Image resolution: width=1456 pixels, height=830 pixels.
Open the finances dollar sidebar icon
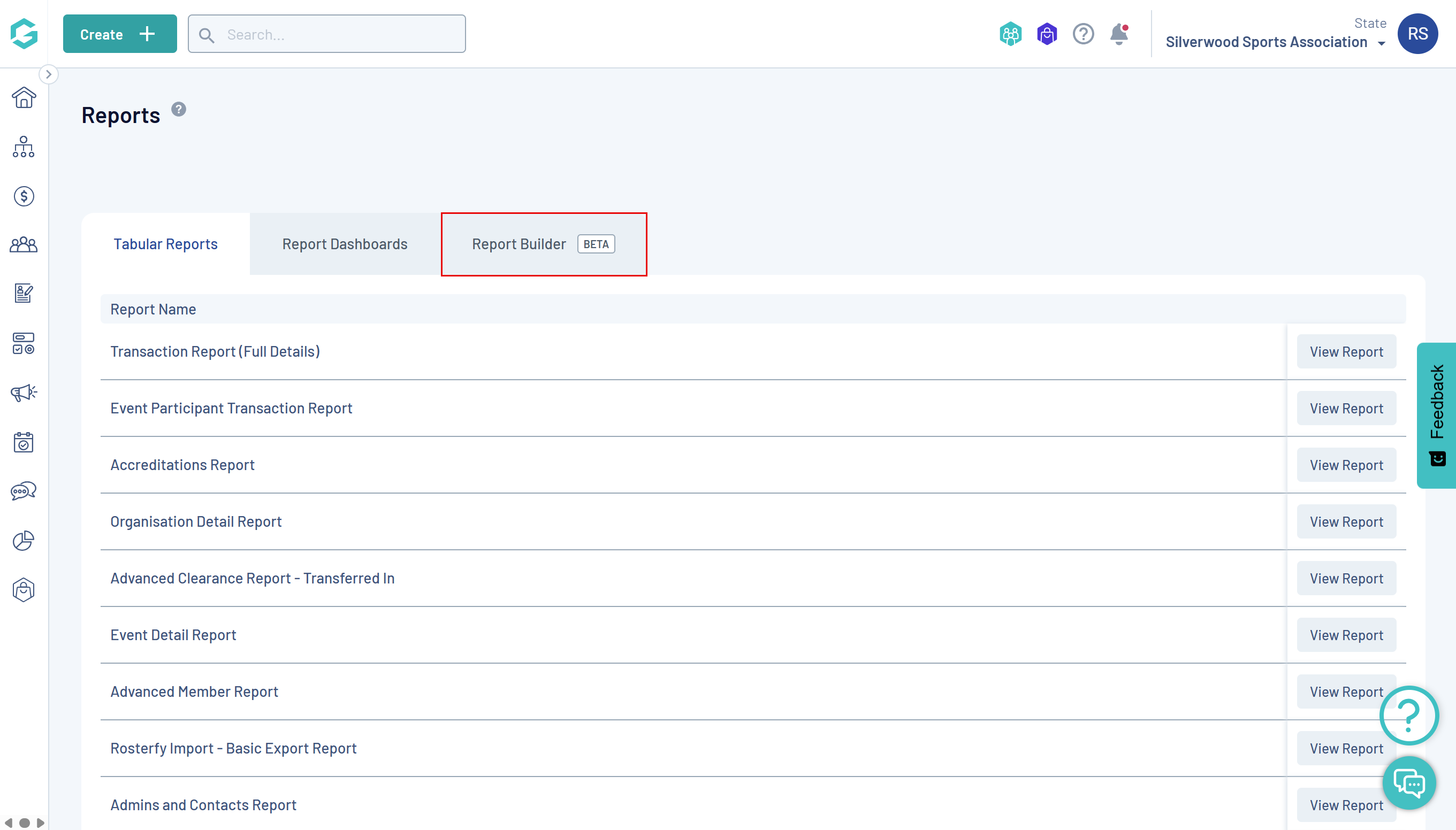(x=24, y=196)
